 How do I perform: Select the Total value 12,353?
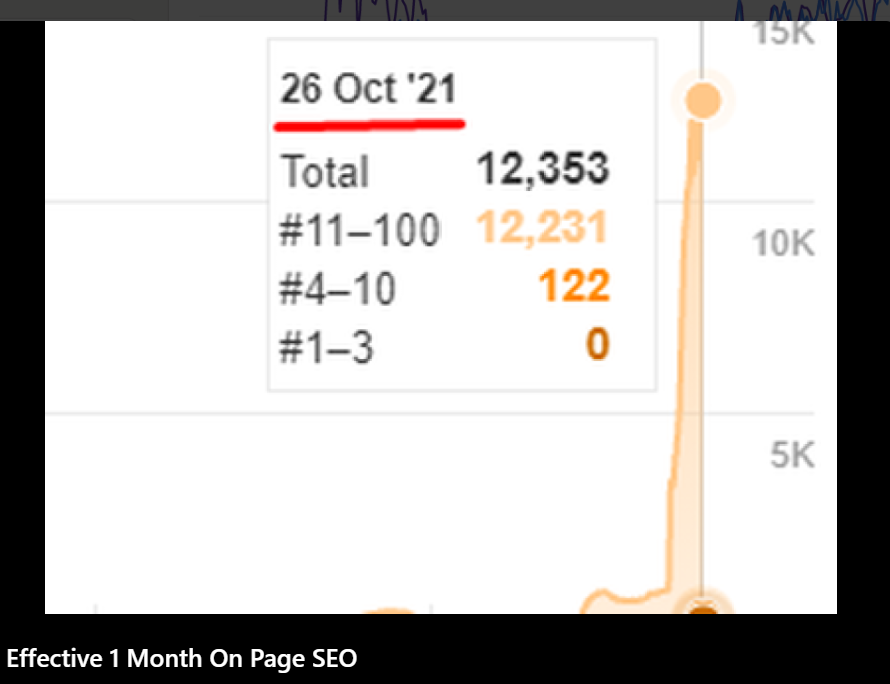coord(543,169)
